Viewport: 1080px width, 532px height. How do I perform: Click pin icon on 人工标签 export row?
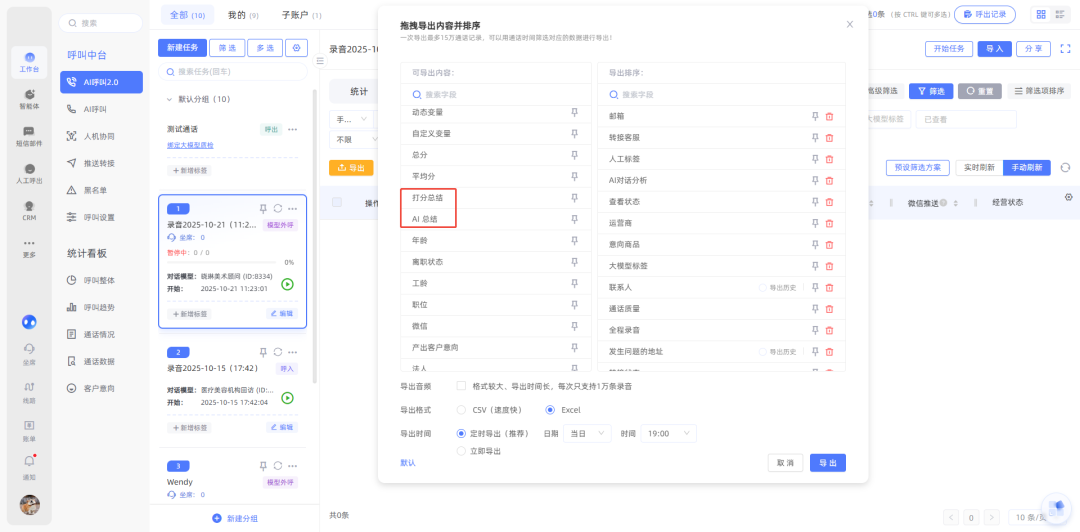815,159
